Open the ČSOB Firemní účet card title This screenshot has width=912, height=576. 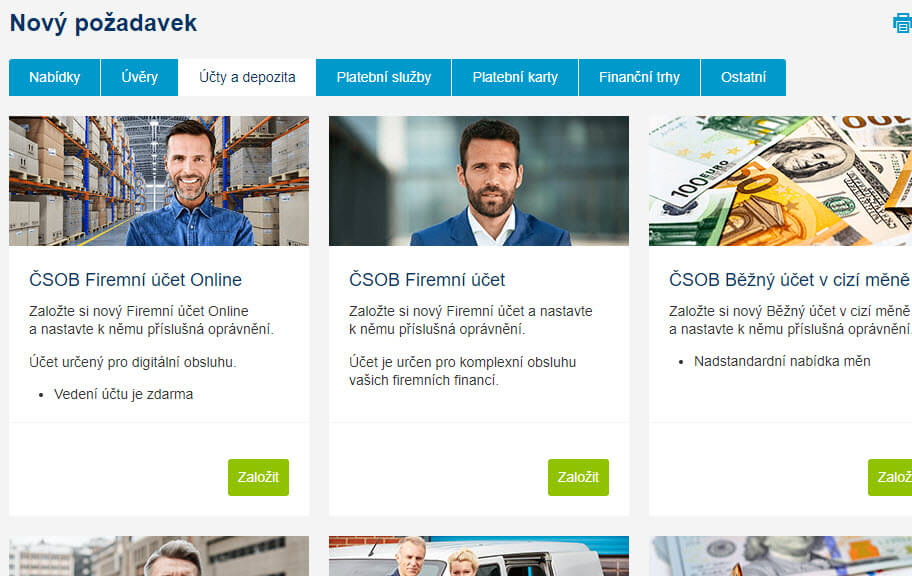point(427,280)
